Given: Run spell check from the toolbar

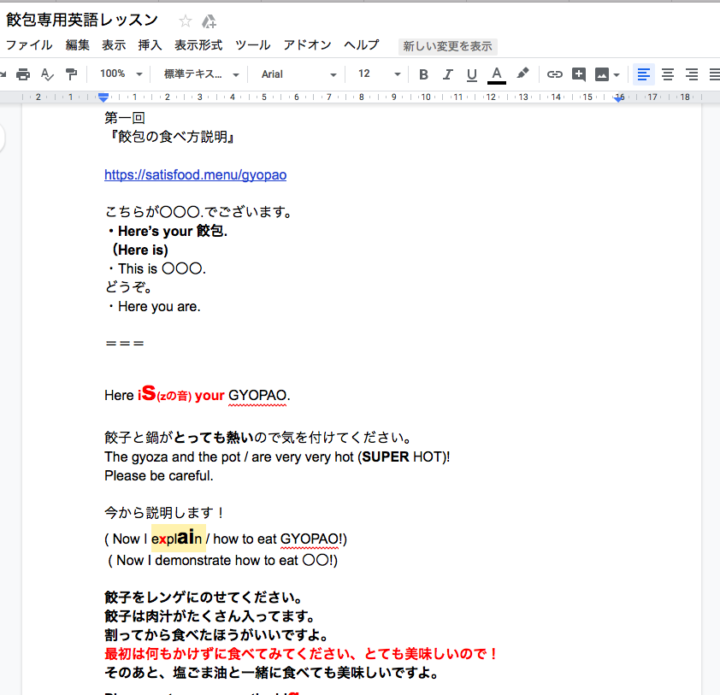Looking at the screenshot, I should pyautogui.click(x=47, y=74).
